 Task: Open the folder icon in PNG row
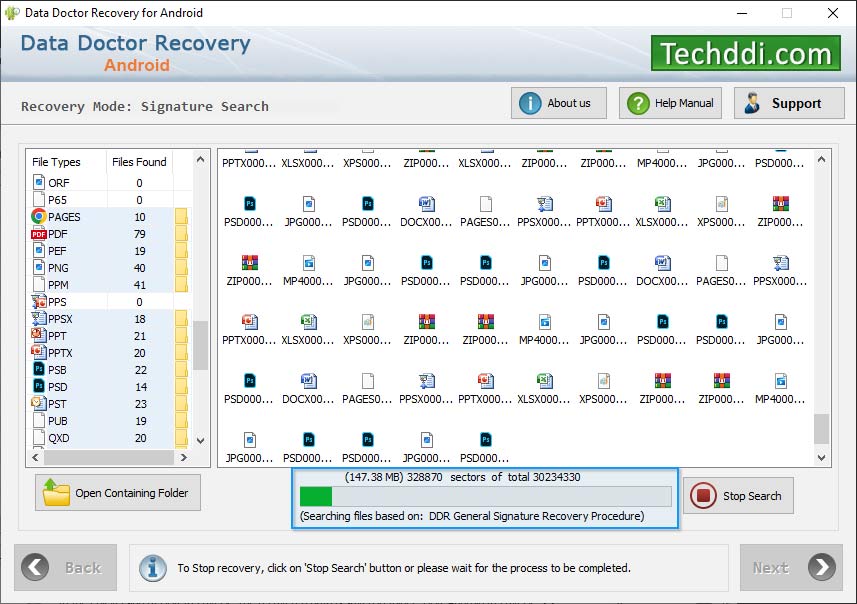pyautogui.click(x=181, y=267)
